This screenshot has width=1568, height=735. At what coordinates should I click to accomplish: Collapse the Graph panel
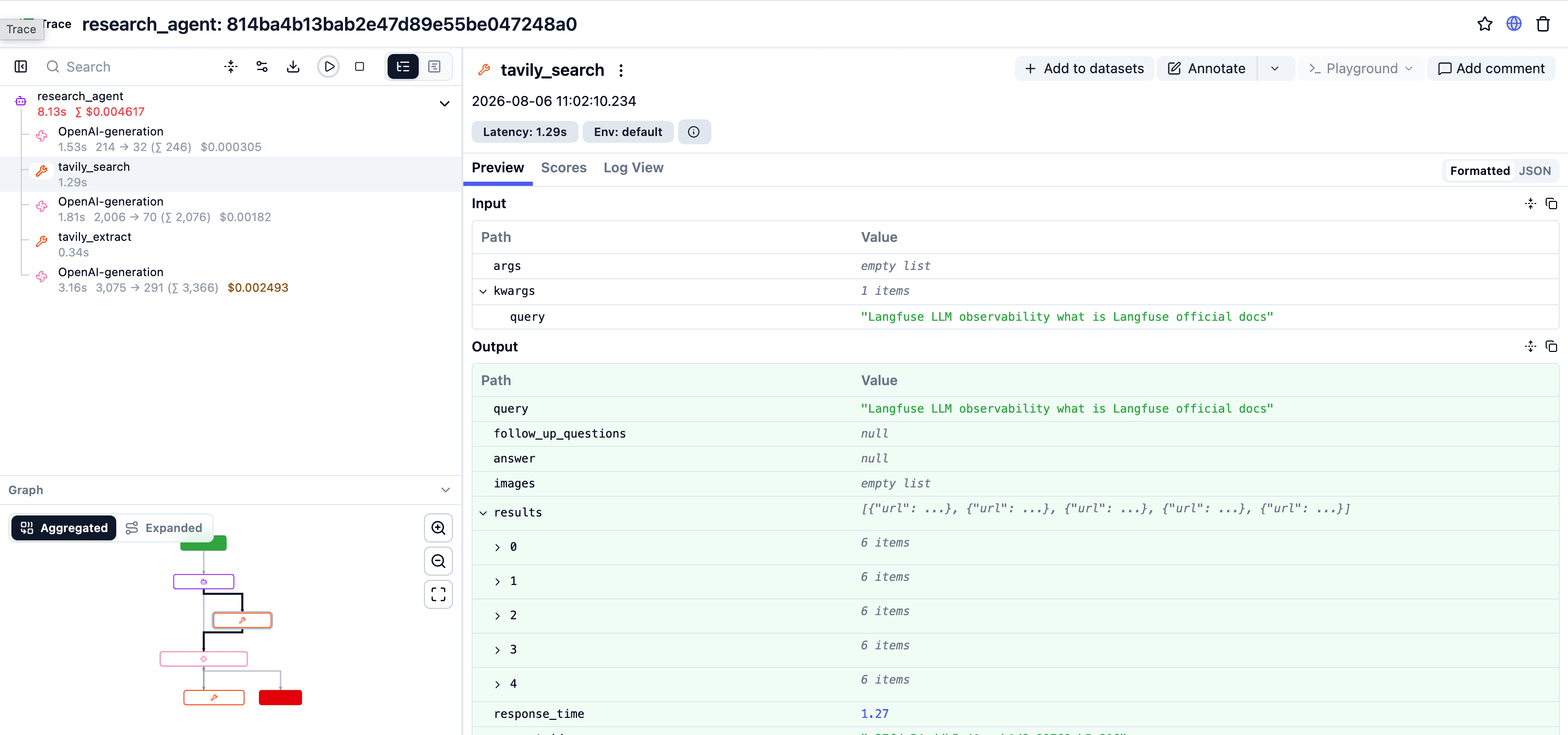446,490
